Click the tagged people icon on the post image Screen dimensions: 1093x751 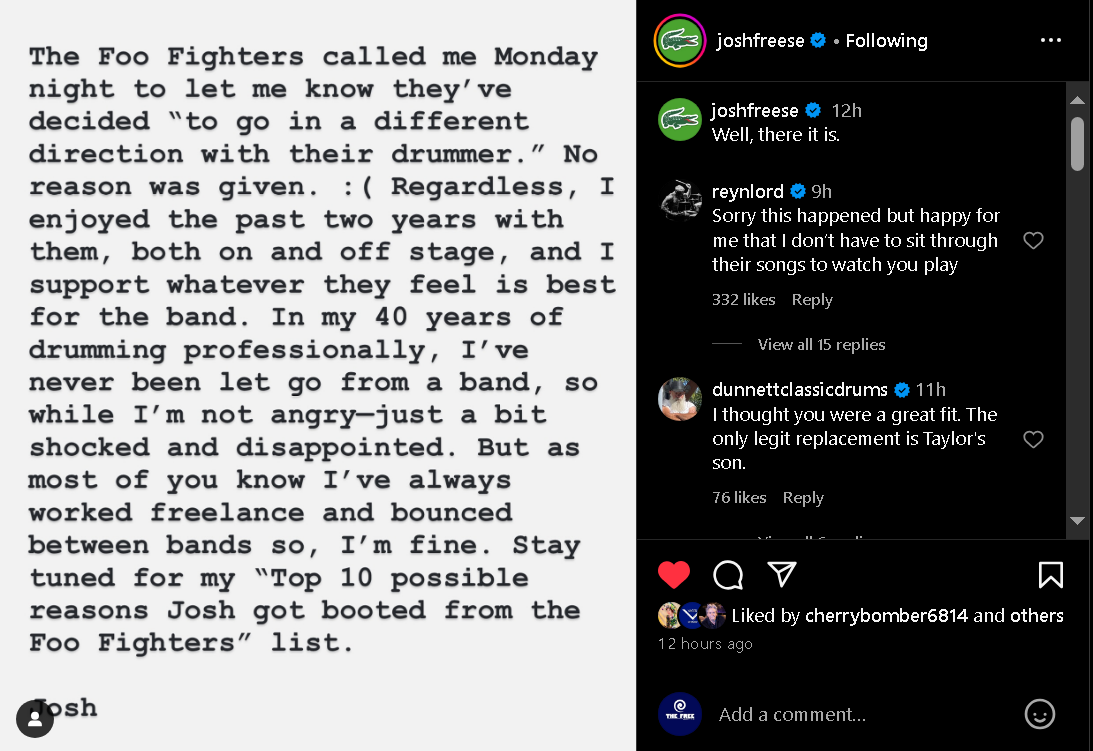tap(35, 718)
